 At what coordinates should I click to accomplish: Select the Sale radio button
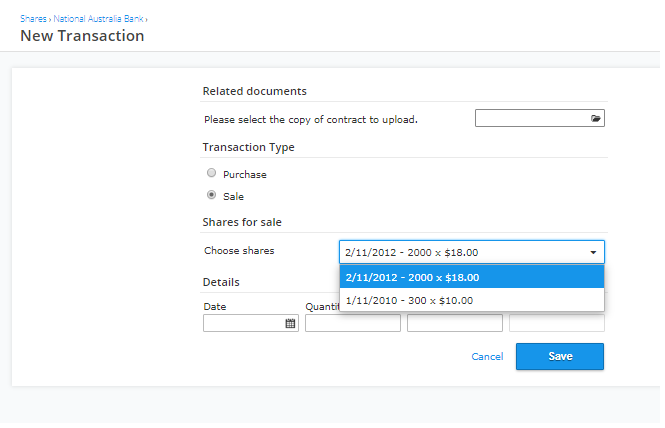click(211, 195)
